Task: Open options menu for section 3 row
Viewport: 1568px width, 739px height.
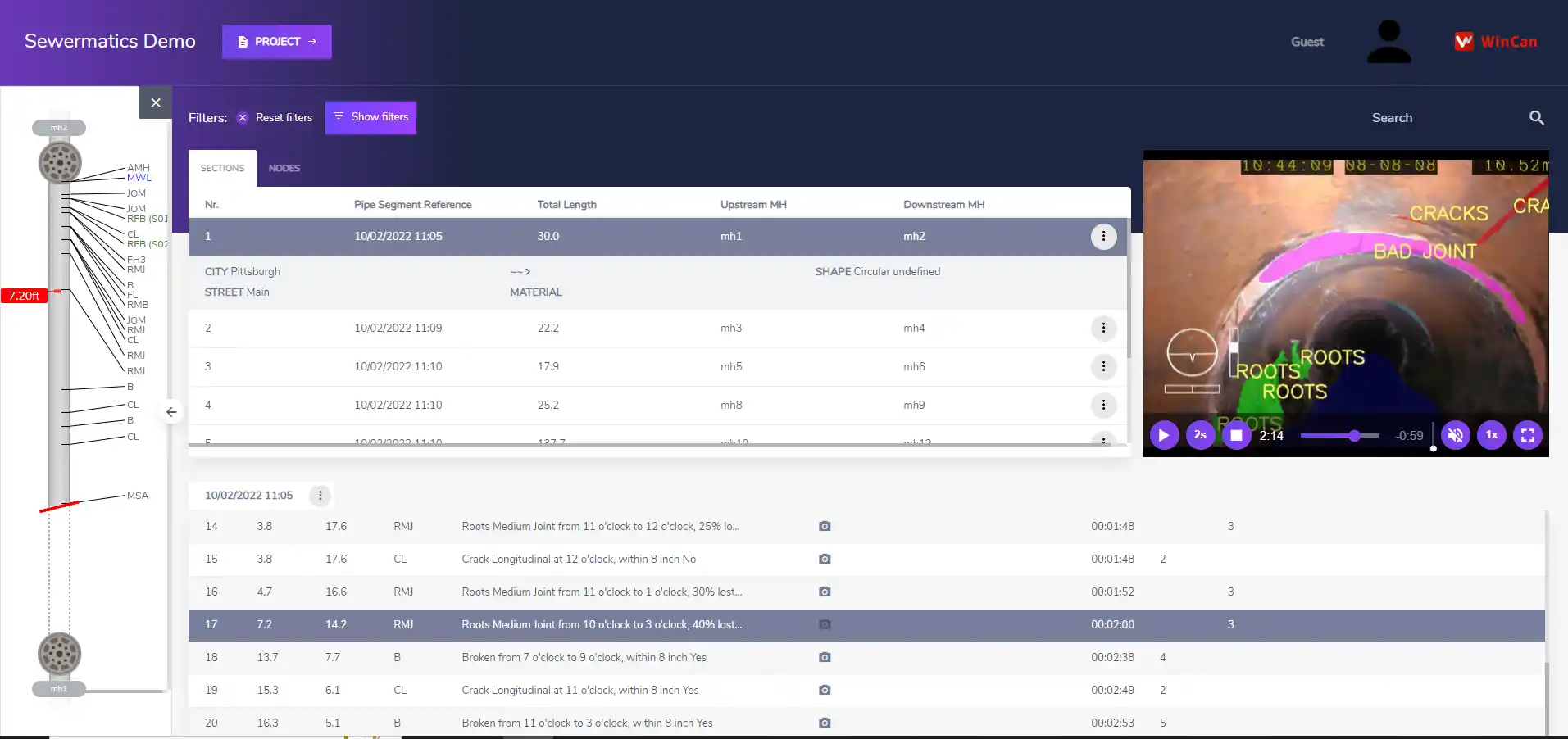Action: point(1103,366)
